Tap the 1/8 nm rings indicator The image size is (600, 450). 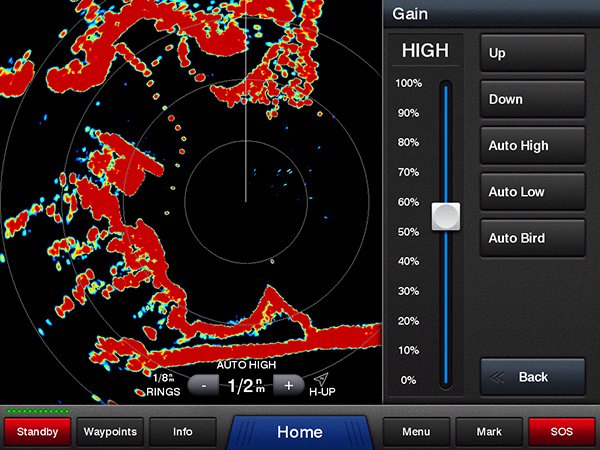coord(166,385)
